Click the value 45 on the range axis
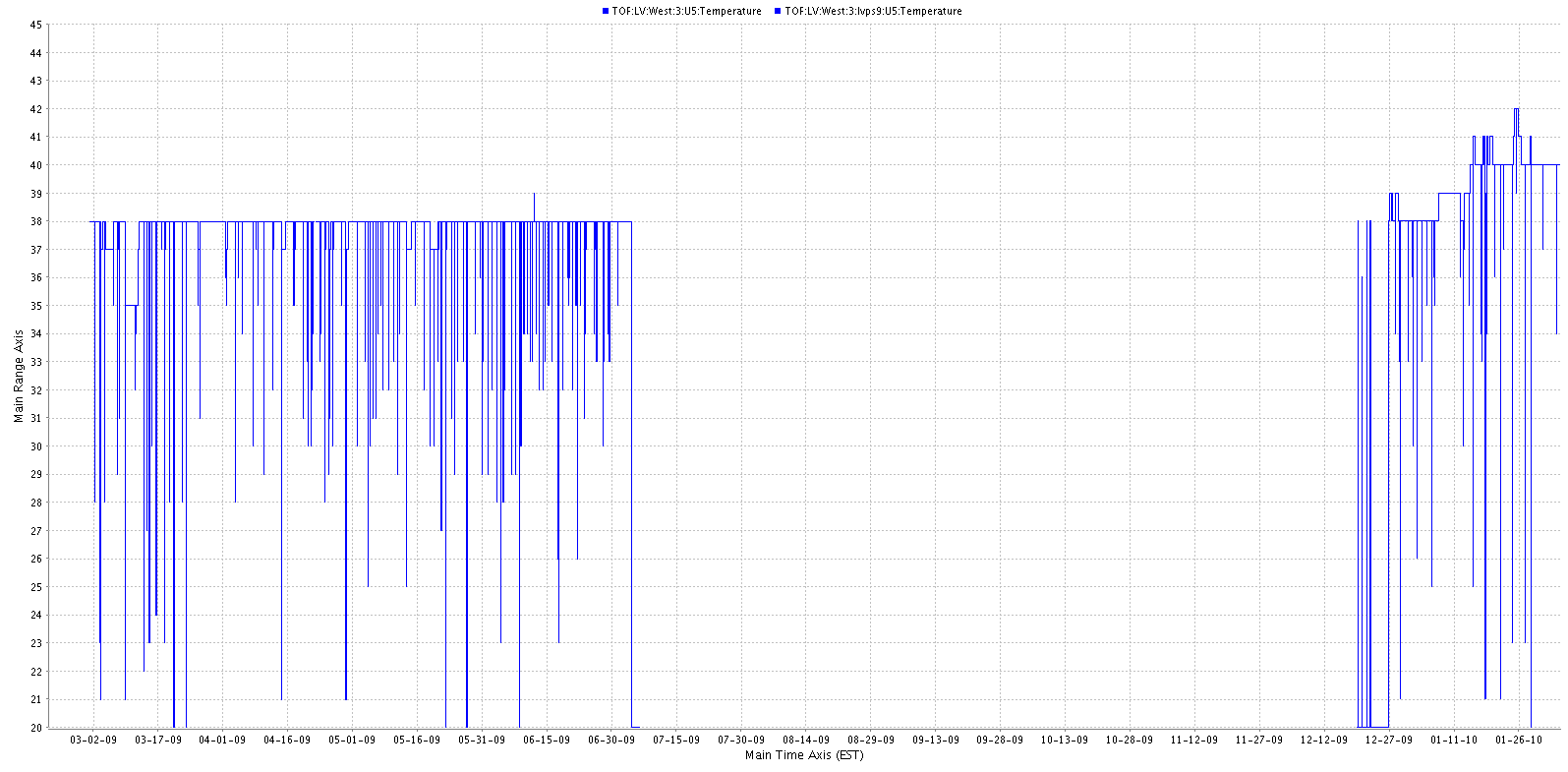This screenshot has width=1568, height=772. (x=35, y=25)
